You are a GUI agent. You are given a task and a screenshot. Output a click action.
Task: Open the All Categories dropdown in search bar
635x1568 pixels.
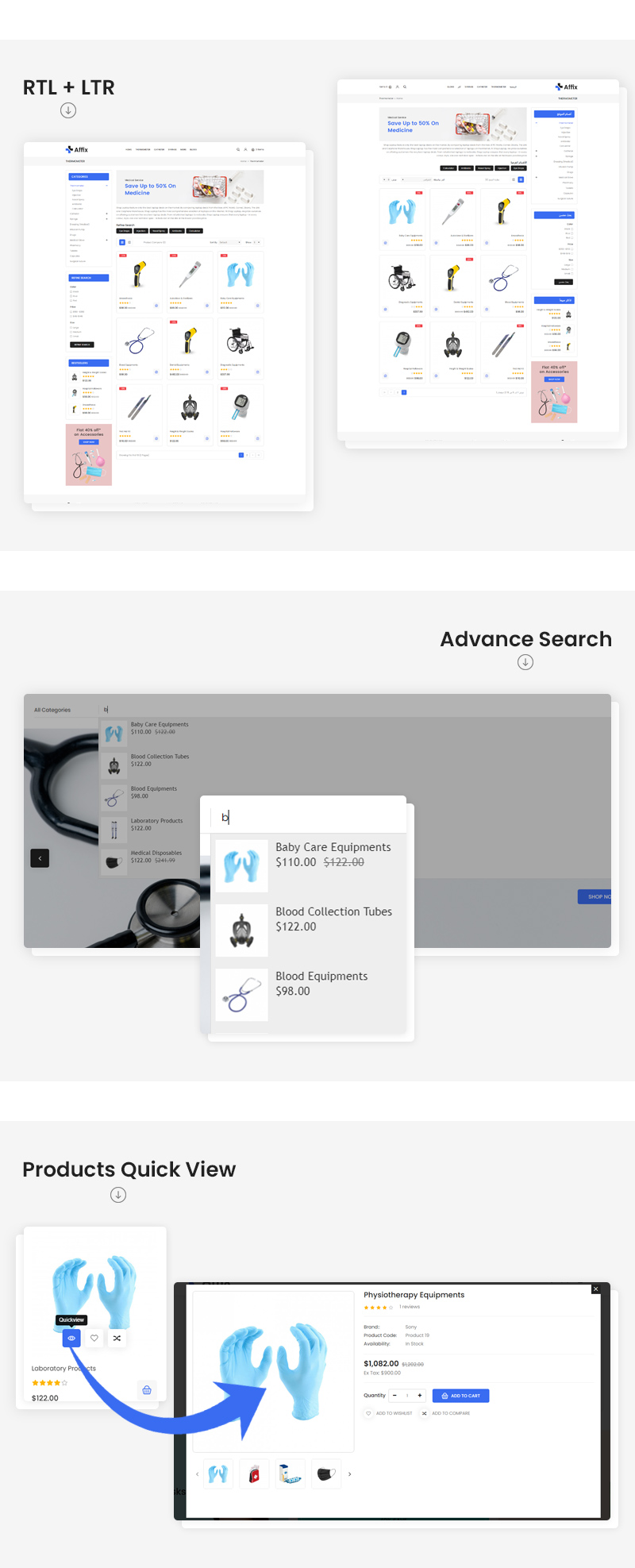[x=52, y=710]
